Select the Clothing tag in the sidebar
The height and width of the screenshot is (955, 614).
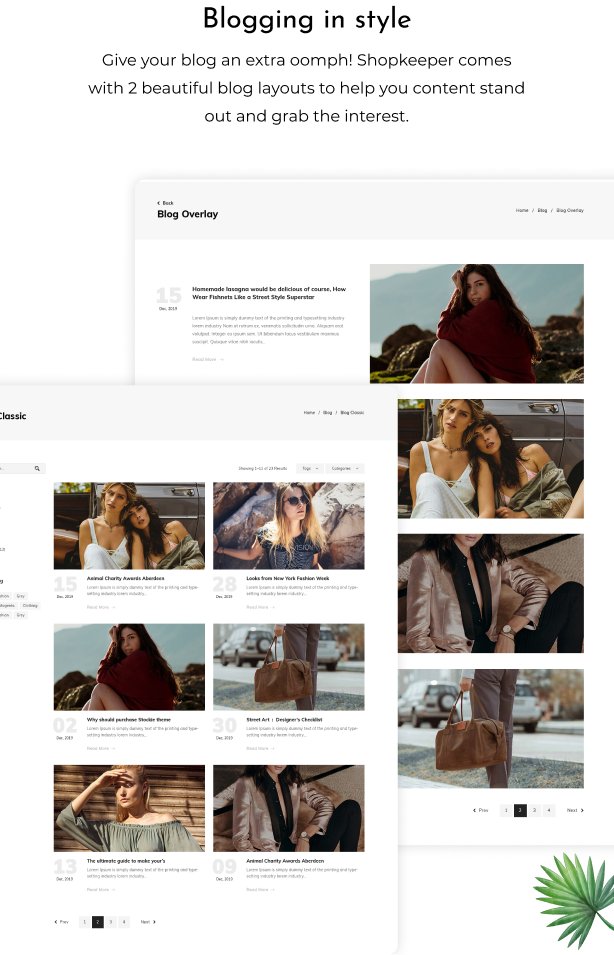tap(30, 605)
